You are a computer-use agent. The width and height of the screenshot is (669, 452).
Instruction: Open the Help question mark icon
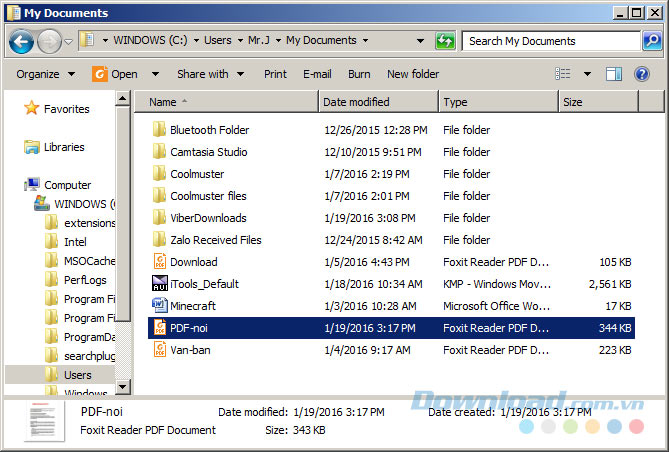642,74
